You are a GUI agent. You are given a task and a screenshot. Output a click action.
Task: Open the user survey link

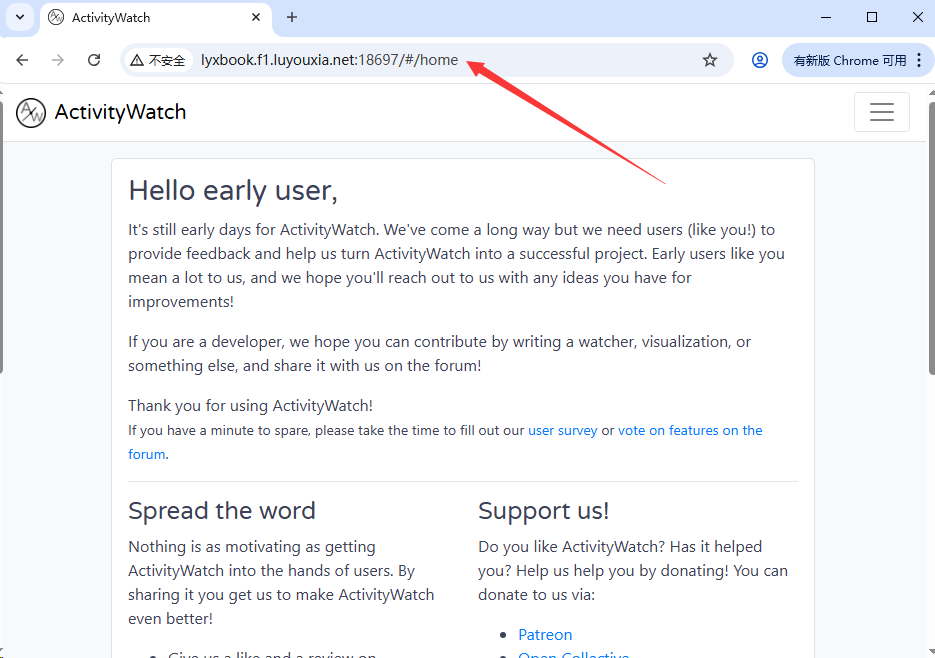(562, 431)
